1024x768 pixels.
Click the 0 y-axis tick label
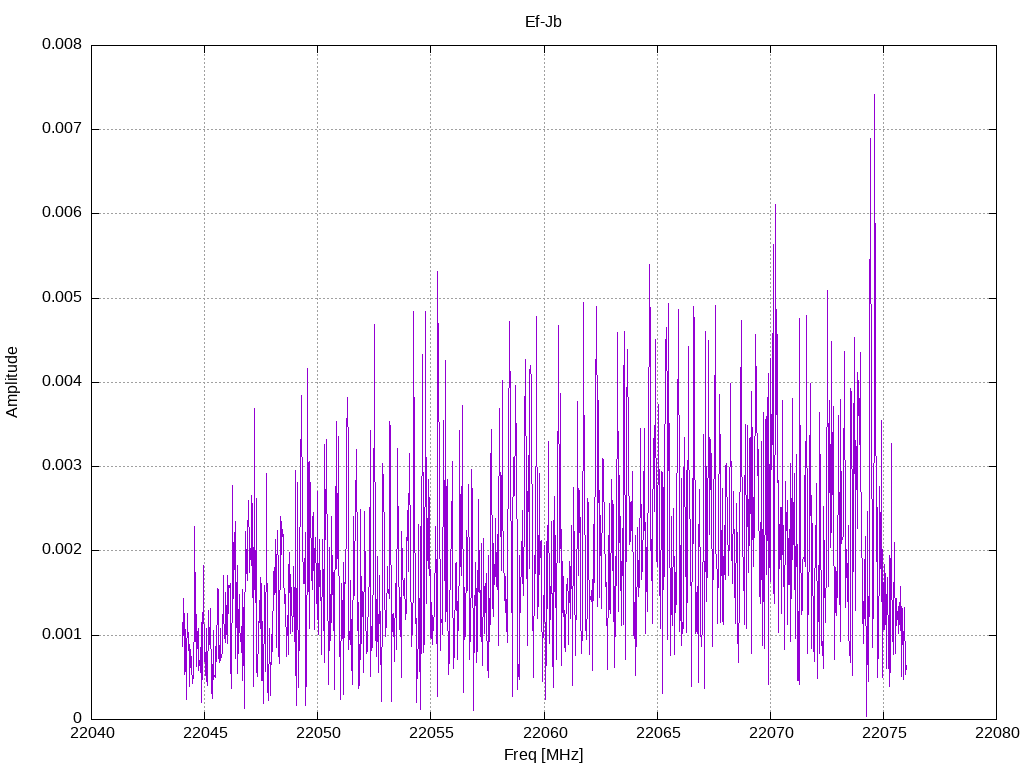(78, 718)
